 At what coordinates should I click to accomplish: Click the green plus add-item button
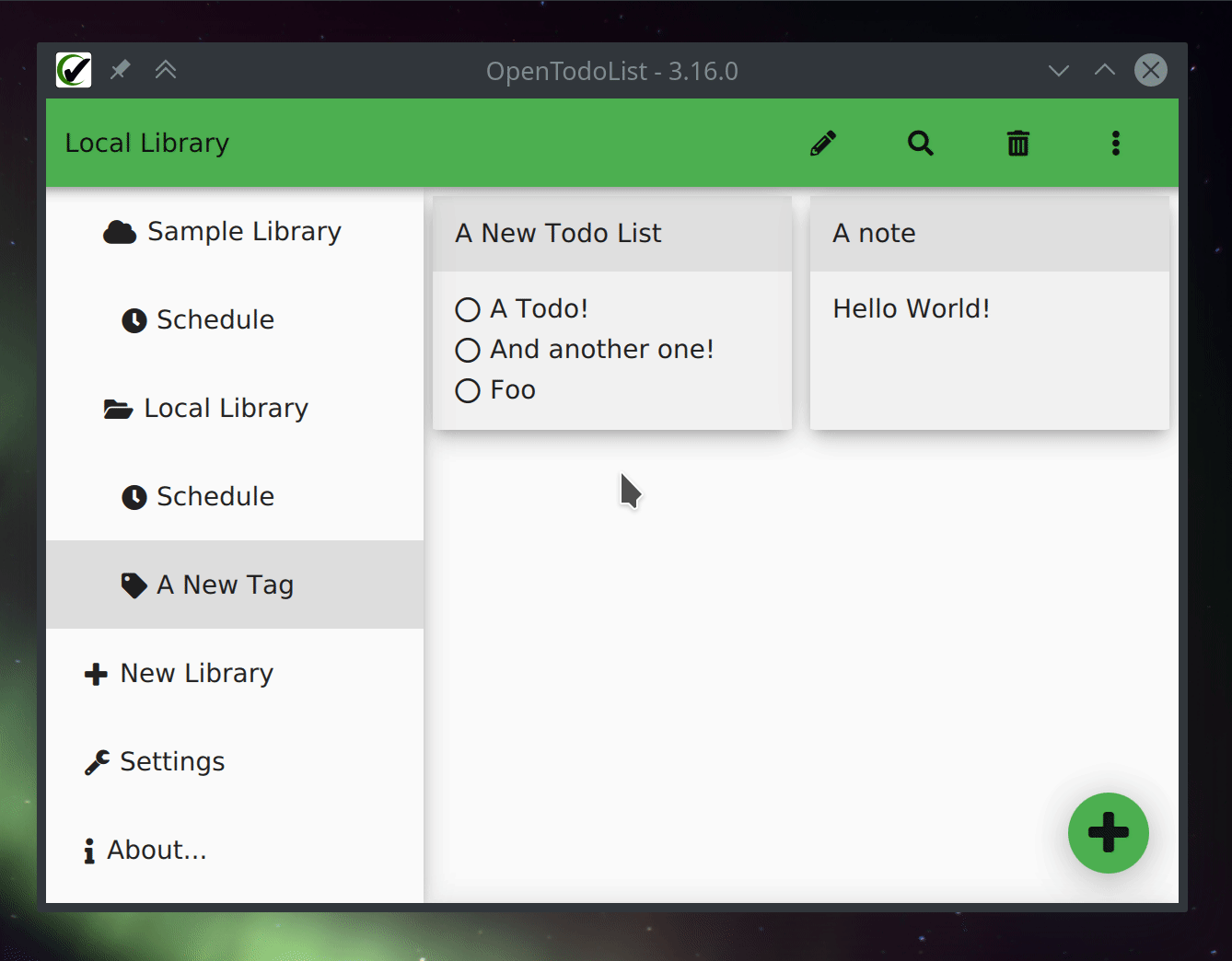pos(1109,833)
